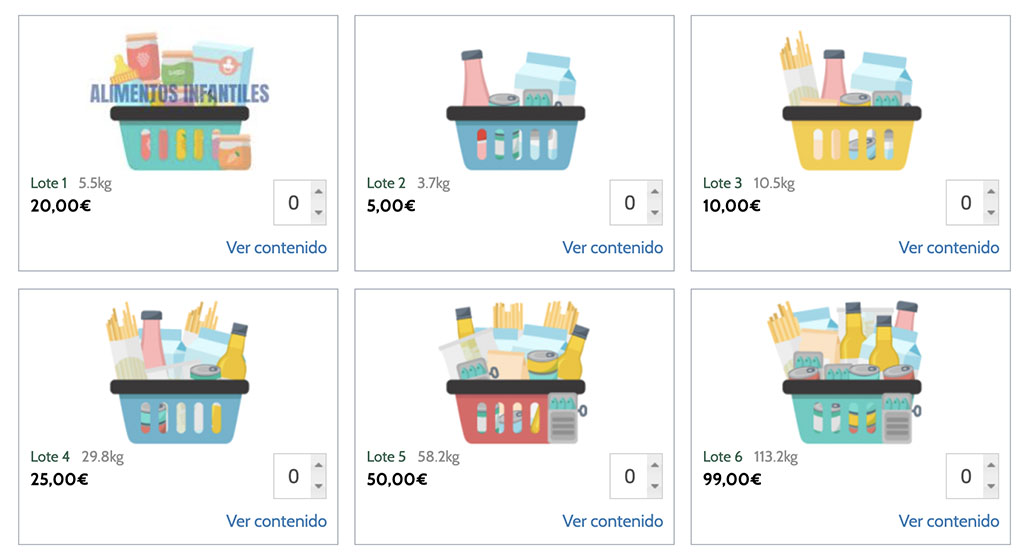Image resolution: width=1020 pixels, height=552 pixels.
Task: Open Ver contenido for Lote 1
Action: point(276,247)
